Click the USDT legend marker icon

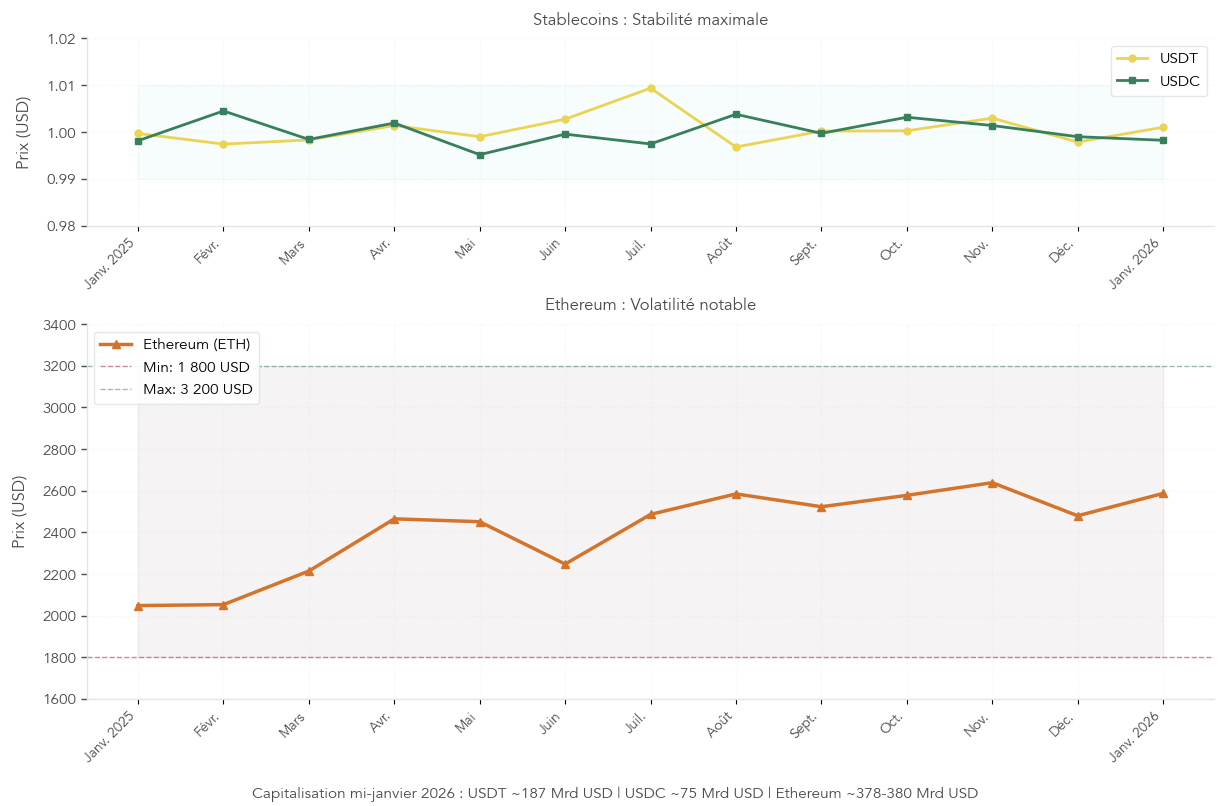point(1132,57)
